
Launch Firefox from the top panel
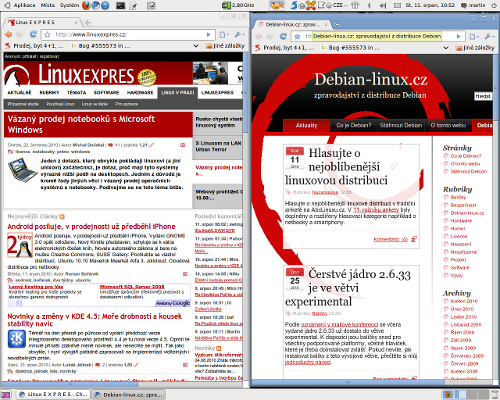point(86,5)
